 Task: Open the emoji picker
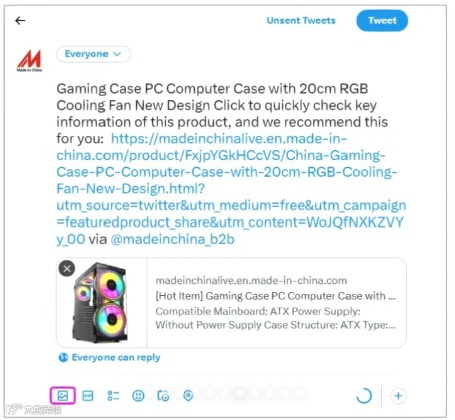tap(138, 396)
